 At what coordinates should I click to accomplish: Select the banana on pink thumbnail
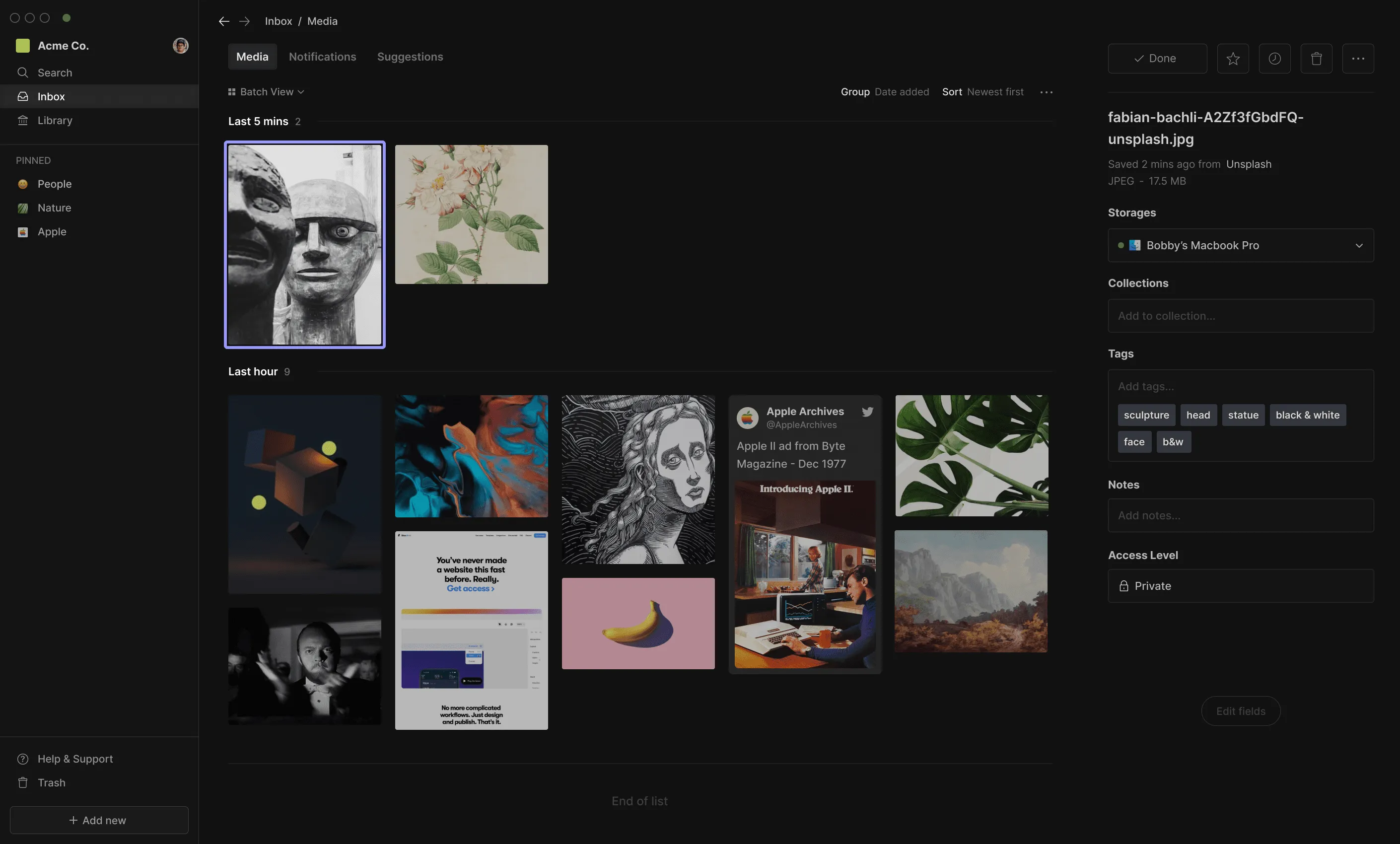click(x=638, y=624)
